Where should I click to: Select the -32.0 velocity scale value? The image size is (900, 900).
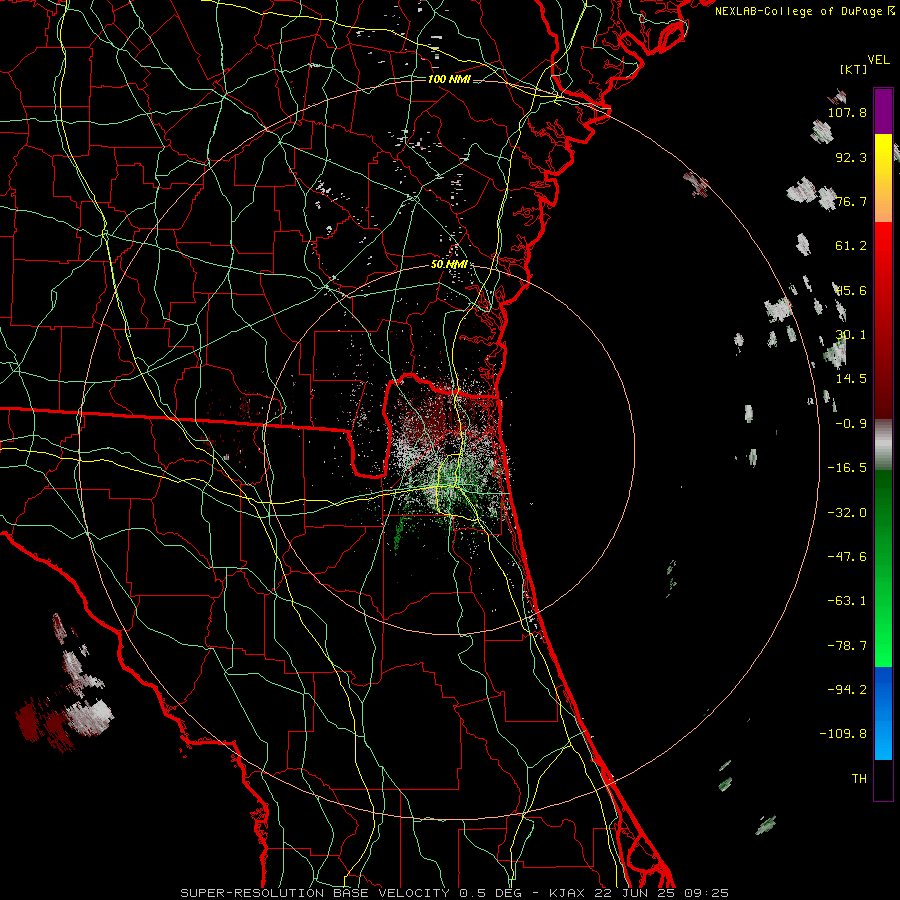(847, 513)
